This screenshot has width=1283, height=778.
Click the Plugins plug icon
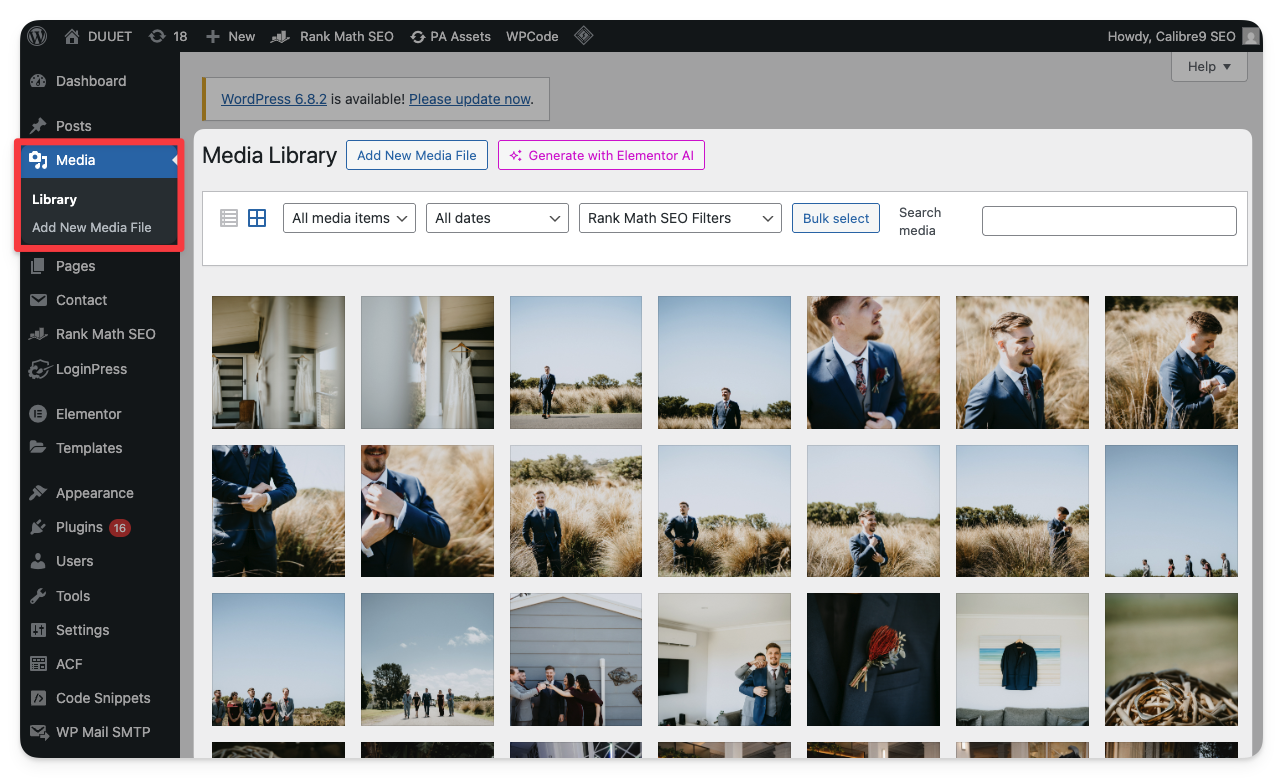coord(39,527)
